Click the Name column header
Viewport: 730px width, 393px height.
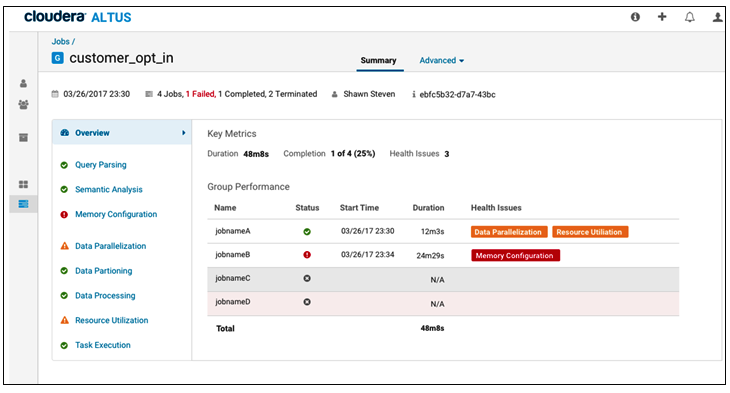225,208
